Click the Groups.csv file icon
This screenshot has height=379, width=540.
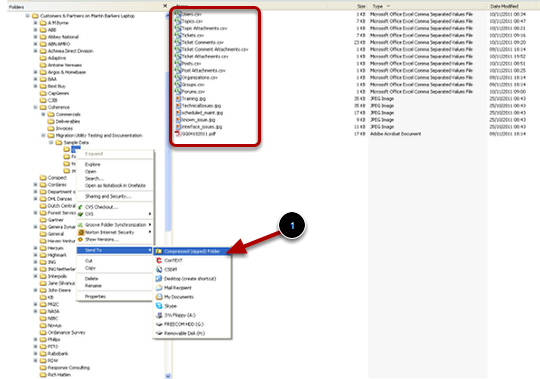(178, 84)
